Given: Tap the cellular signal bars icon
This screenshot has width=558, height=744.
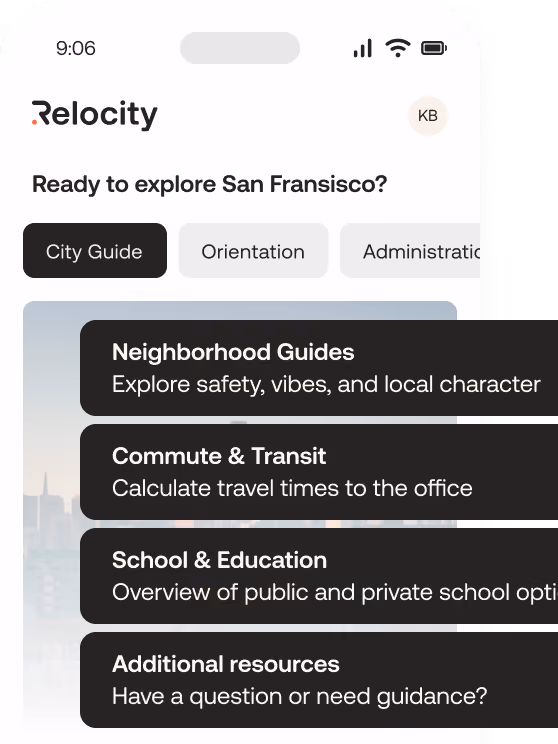Looking at the screenshot, I should [x=363, y=48].
